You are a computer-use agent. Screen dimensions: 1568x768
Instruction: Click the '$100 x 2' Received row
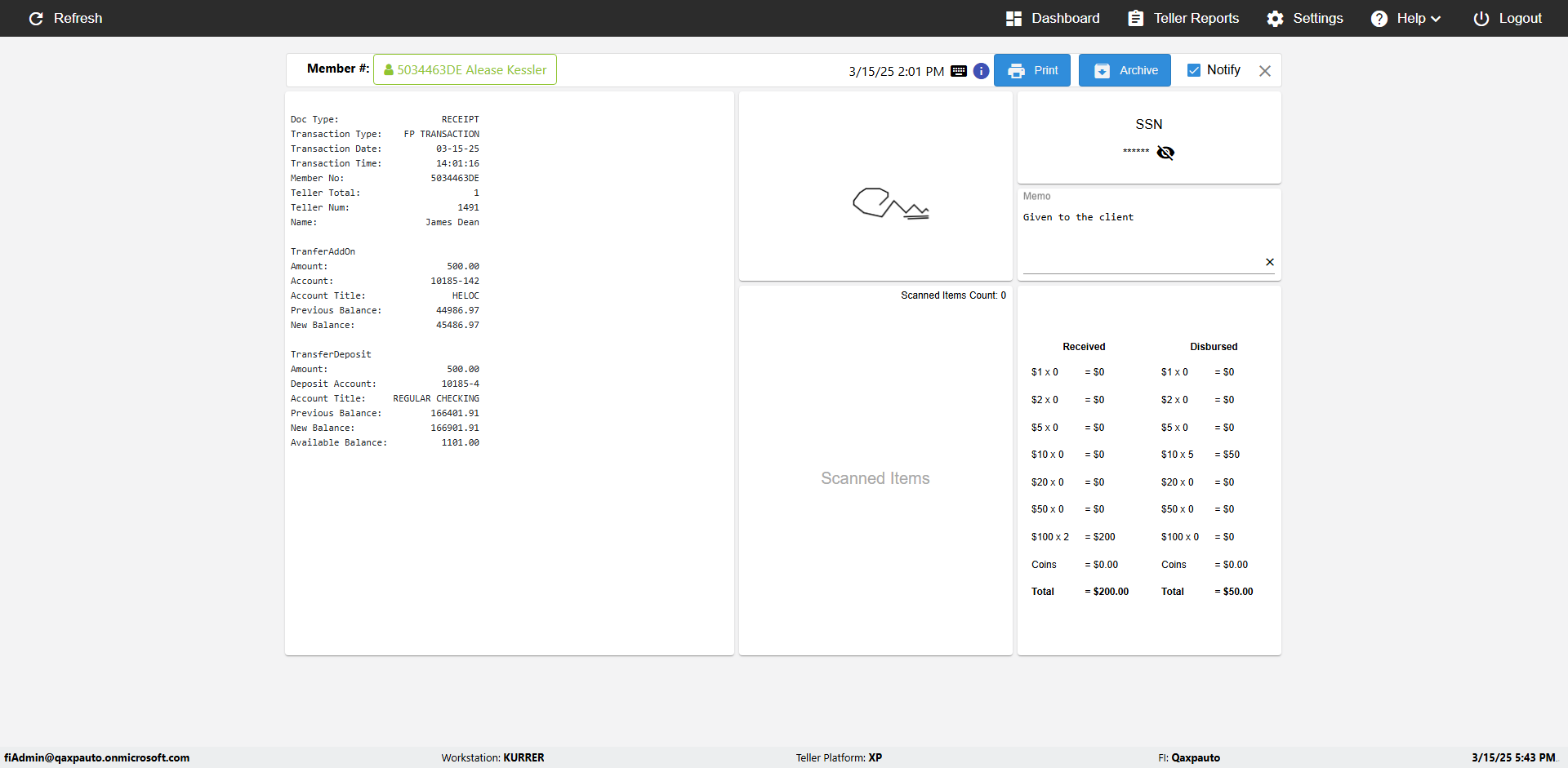1073,537
